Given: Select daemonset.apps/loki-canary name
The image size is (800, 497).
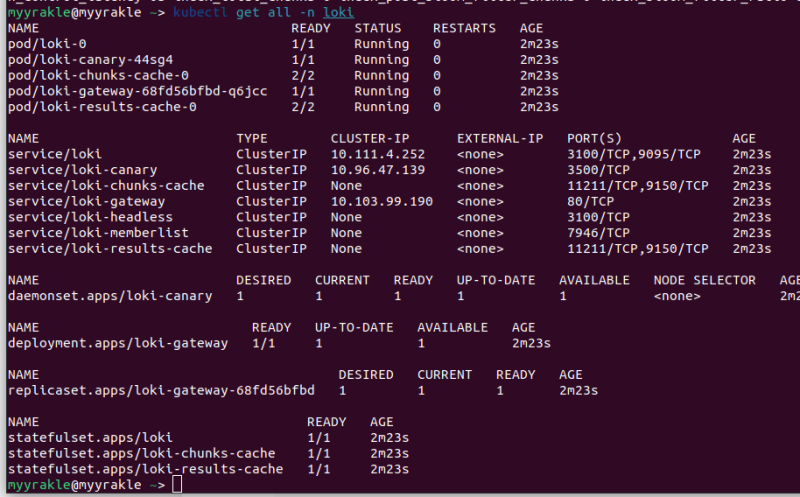Looking at the screenshot, I should click(110, 296).
